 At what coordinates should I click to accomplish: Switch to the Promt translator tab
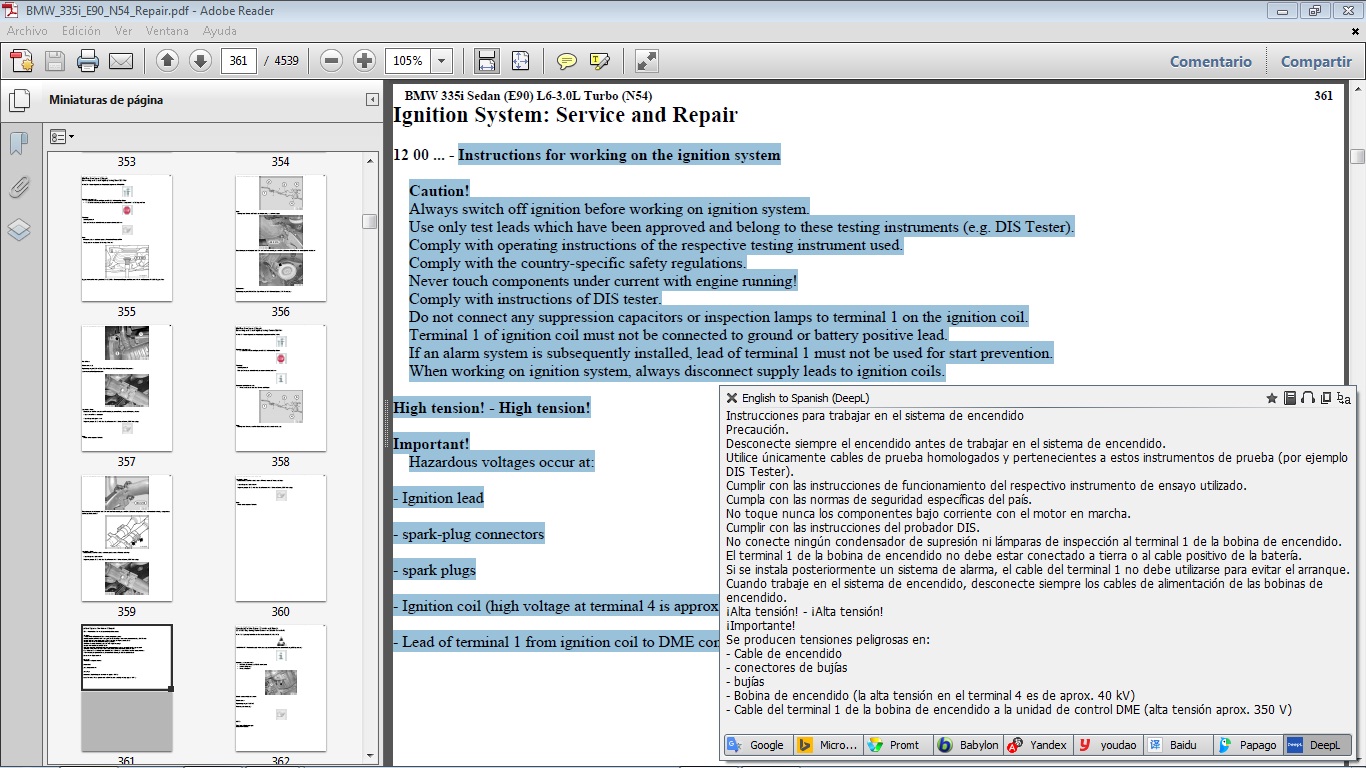click(897, 745)
